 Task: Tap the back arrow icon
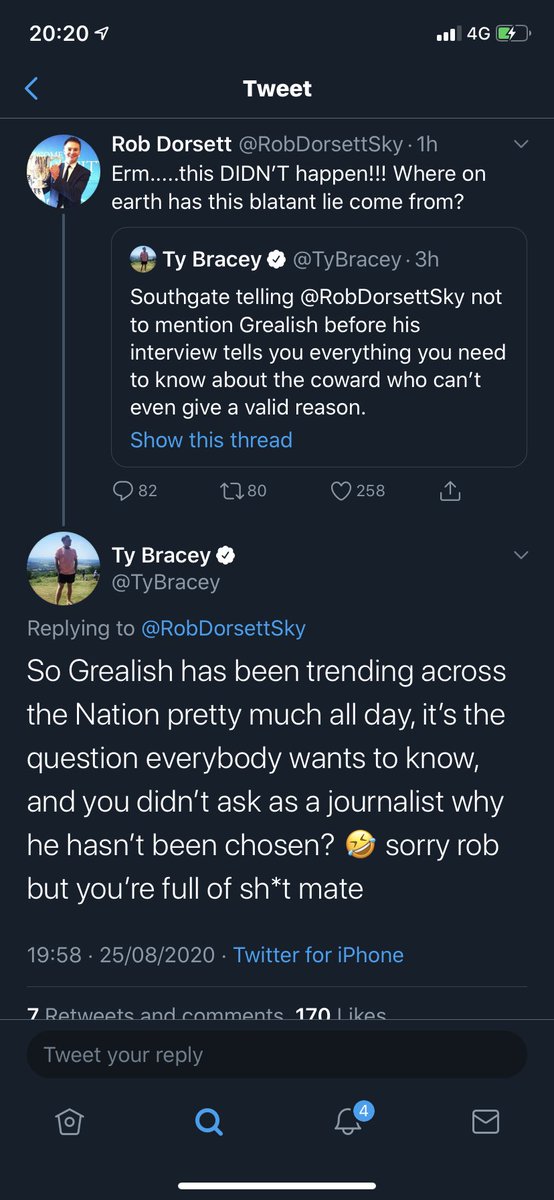point(31,89)
